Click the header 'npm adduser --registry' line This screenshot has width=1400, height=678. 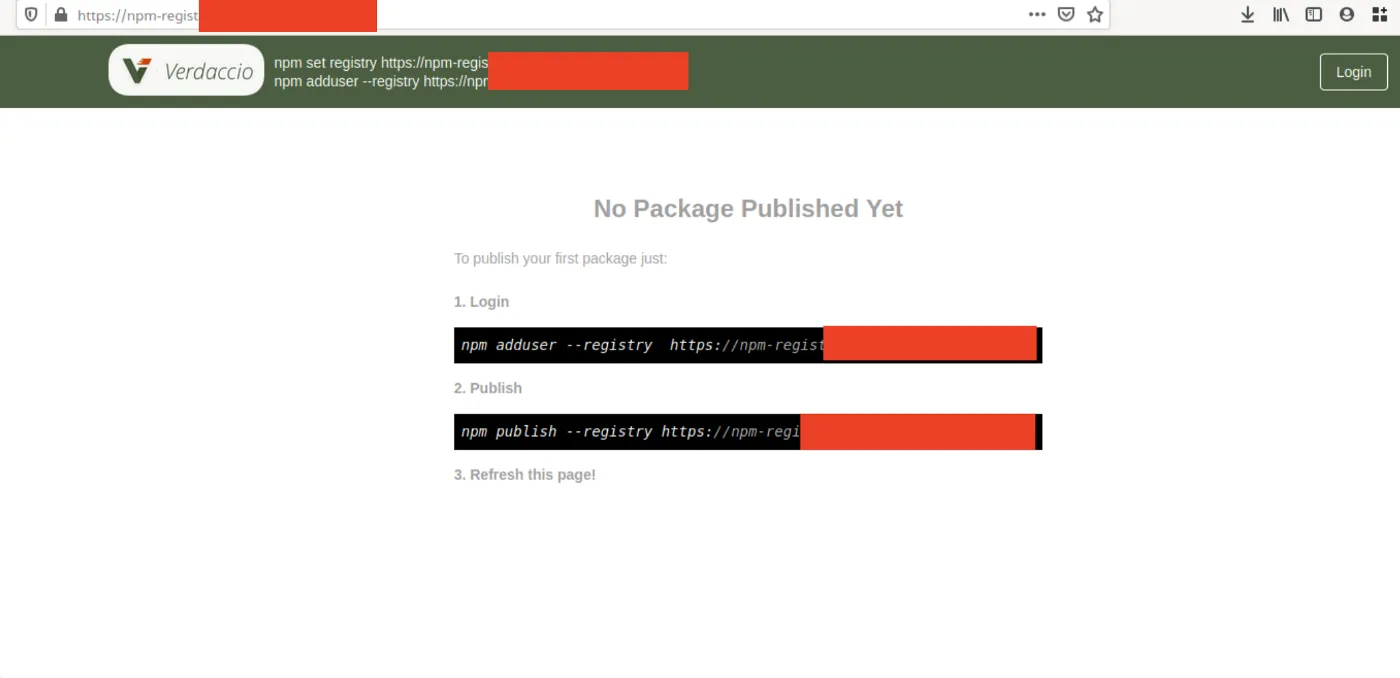(381, 81)
